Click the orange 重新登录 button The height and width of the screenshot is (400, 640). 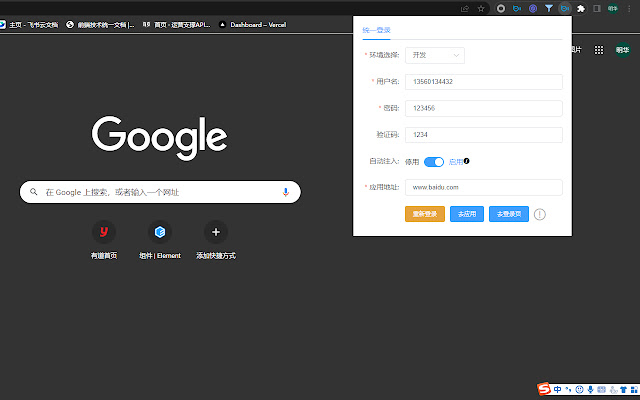coord(425,214)
